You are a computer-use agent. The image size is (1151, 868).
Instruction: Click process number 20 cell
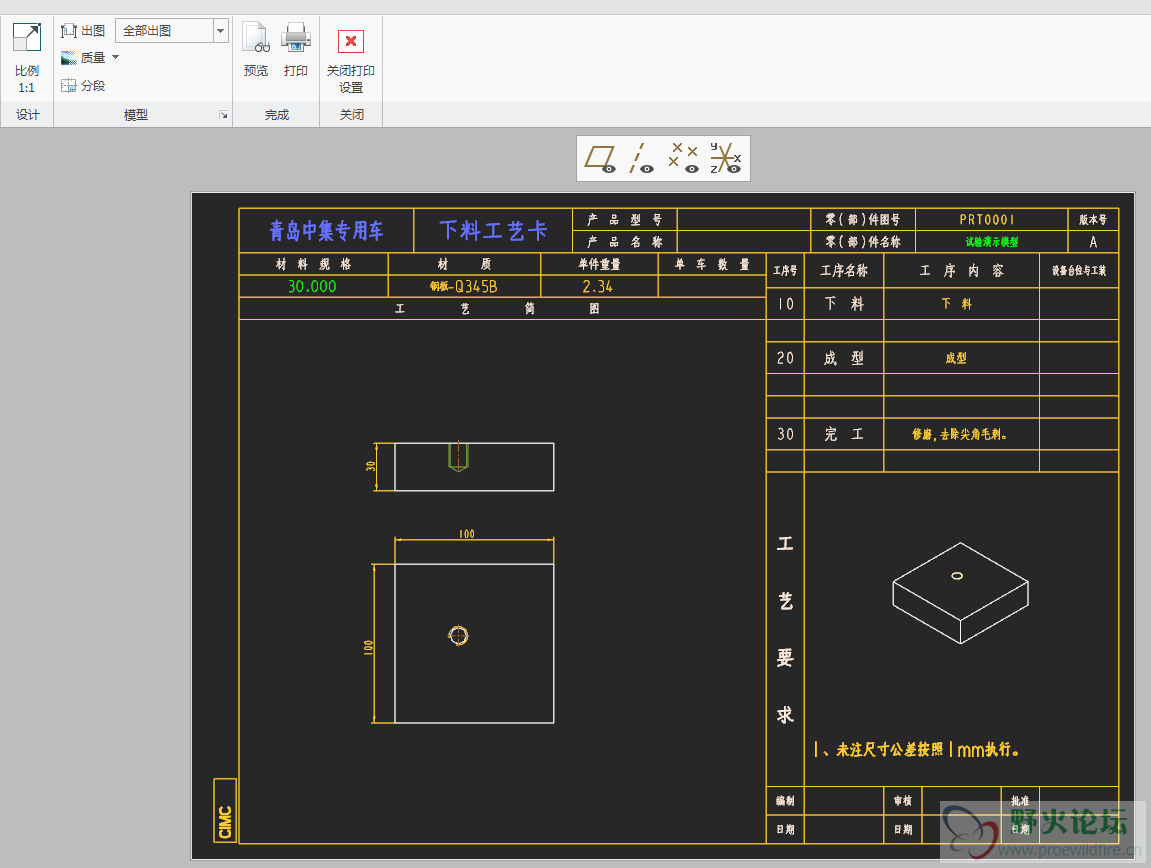pyautogui.click(x=785, y=358)
